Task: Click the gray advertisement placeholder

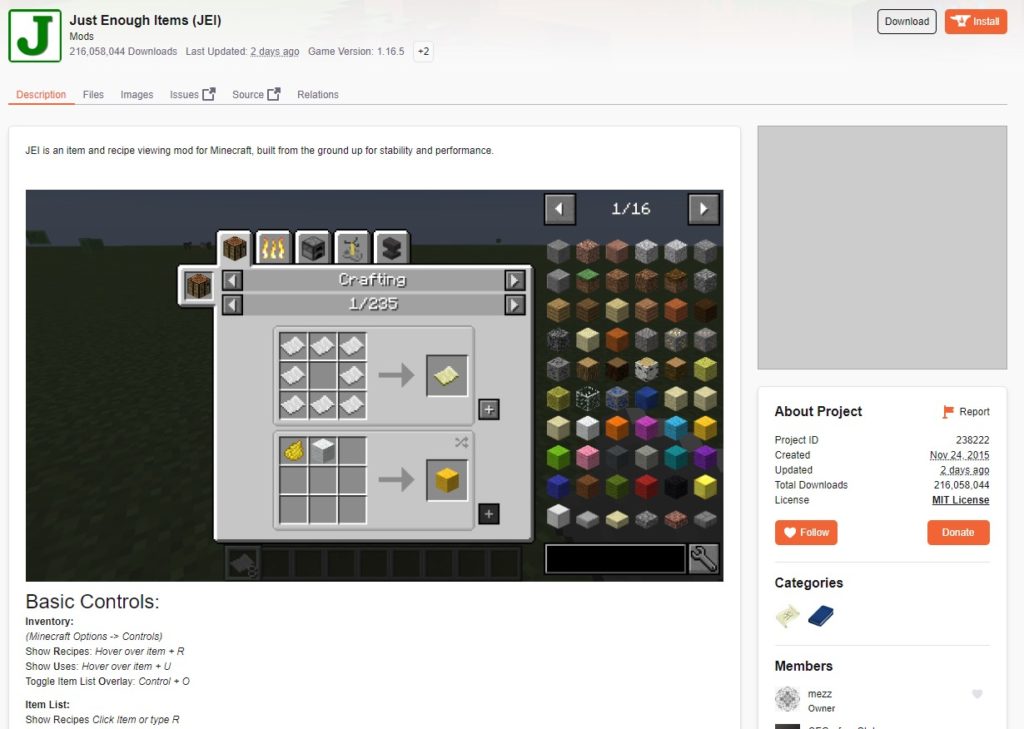Action: click(x=882, y=248)
